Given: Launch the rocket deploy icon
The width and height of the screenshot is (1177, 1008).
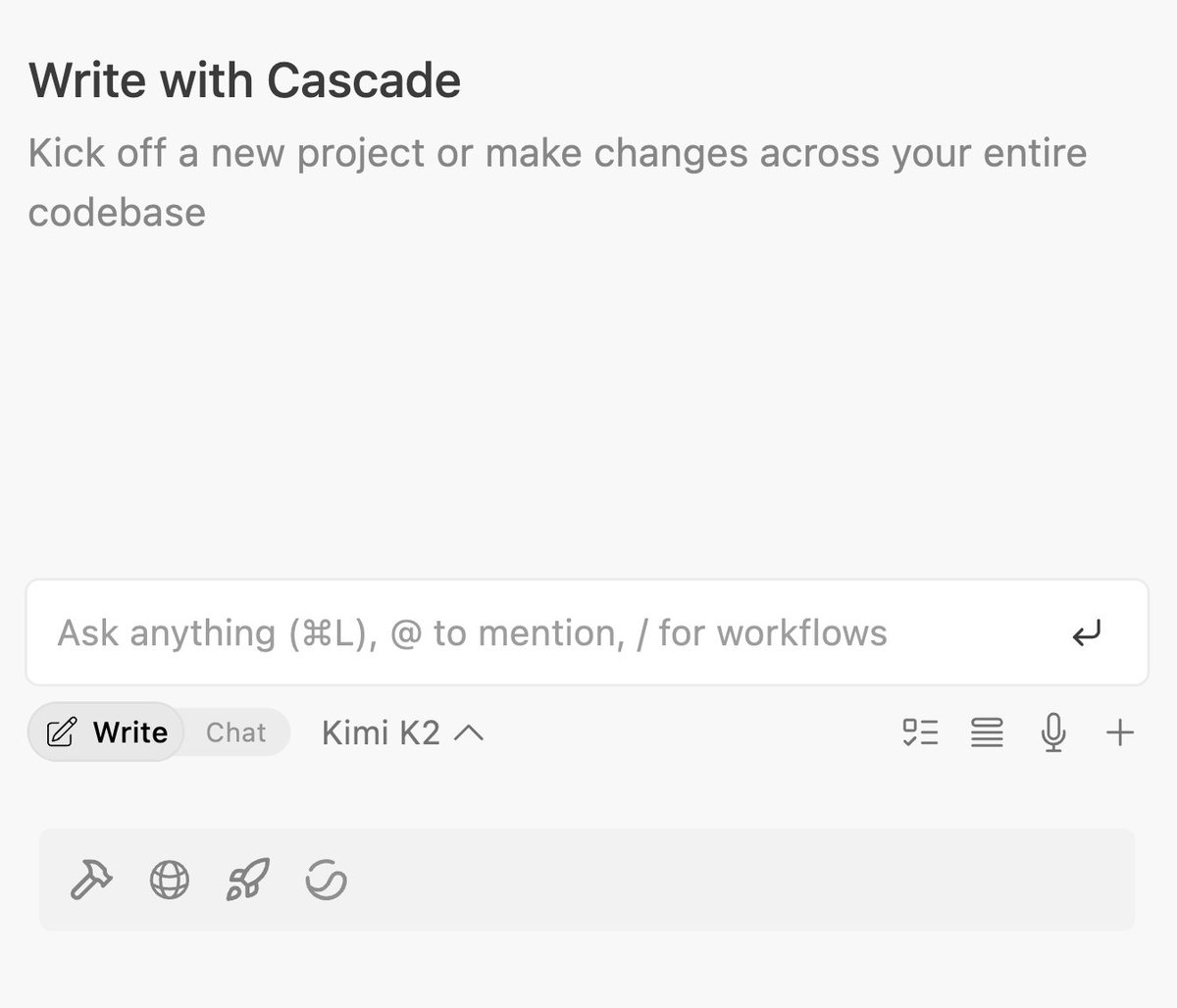Looking at the screenshot, I should (248, 880).
